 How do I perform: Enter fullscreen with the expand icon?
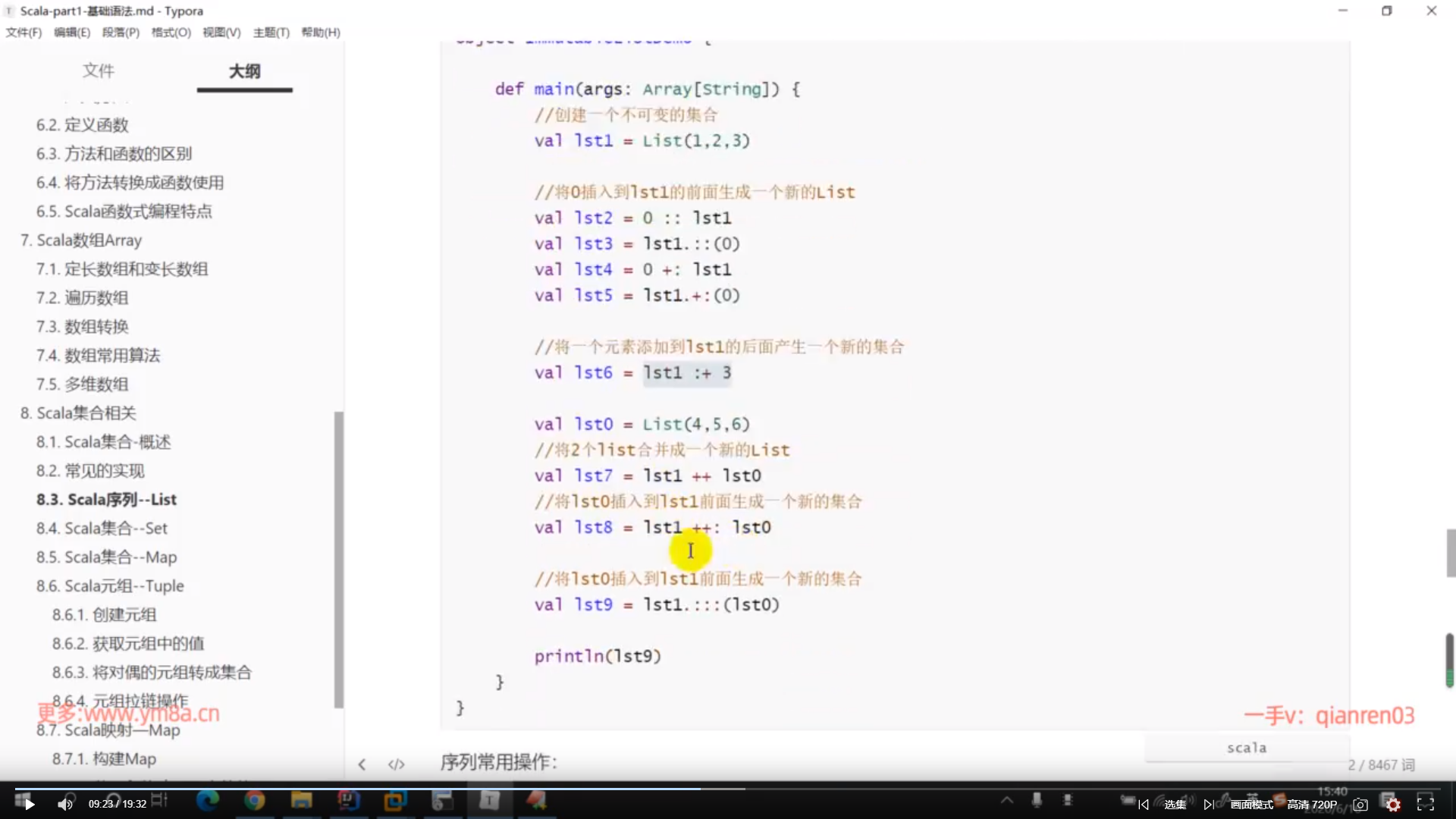pyautogui.click(x=1426, y=804)
